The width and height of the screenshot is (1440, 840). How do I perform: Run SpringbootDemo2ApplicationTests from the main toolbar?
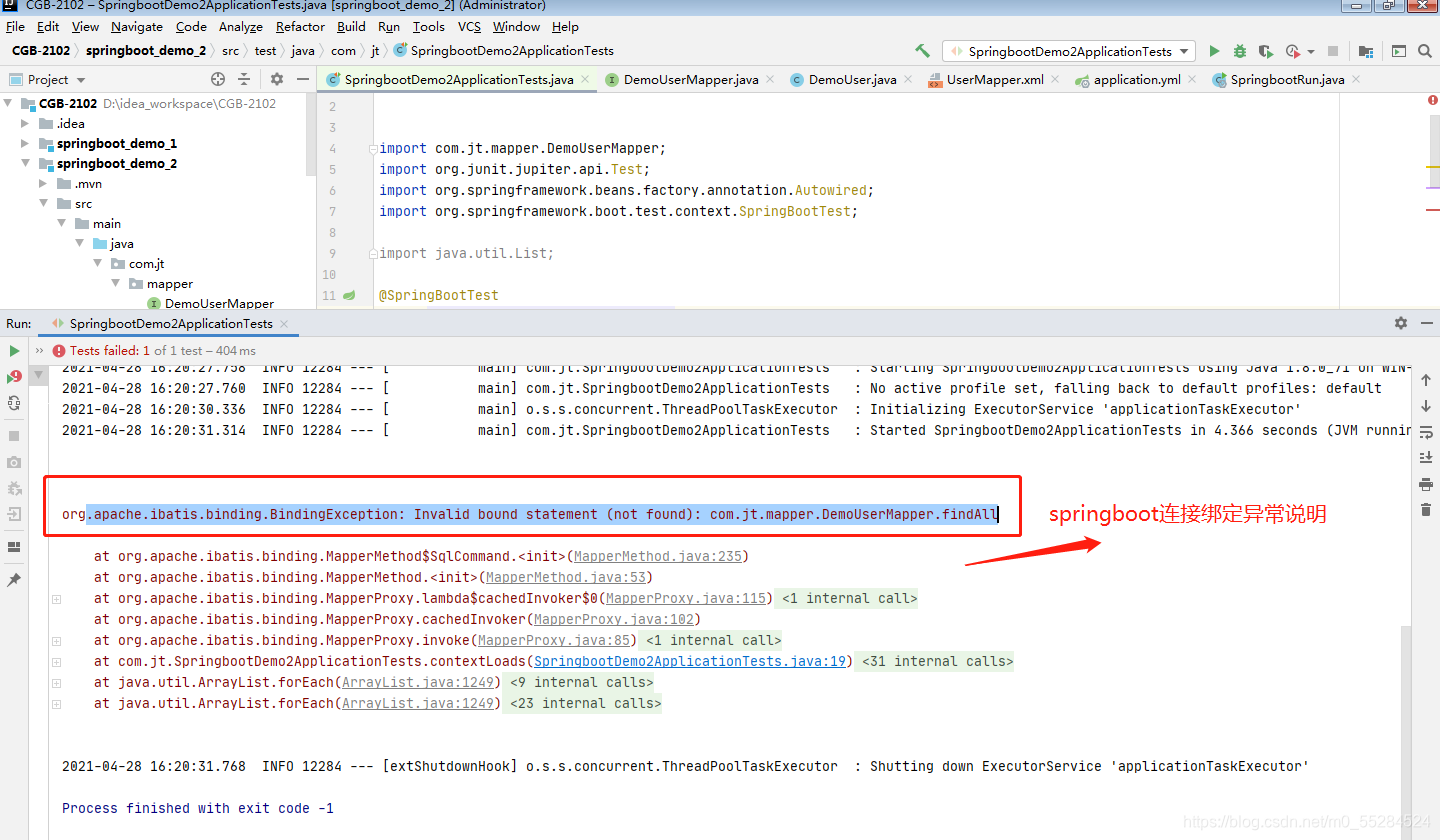point(1214,51)
